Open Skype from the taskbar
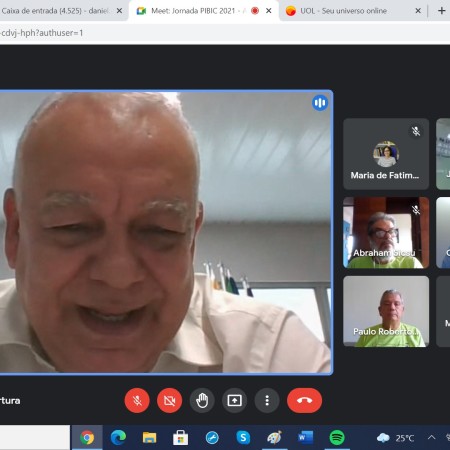The image size is (450, 450). click(x=243, y=437)
